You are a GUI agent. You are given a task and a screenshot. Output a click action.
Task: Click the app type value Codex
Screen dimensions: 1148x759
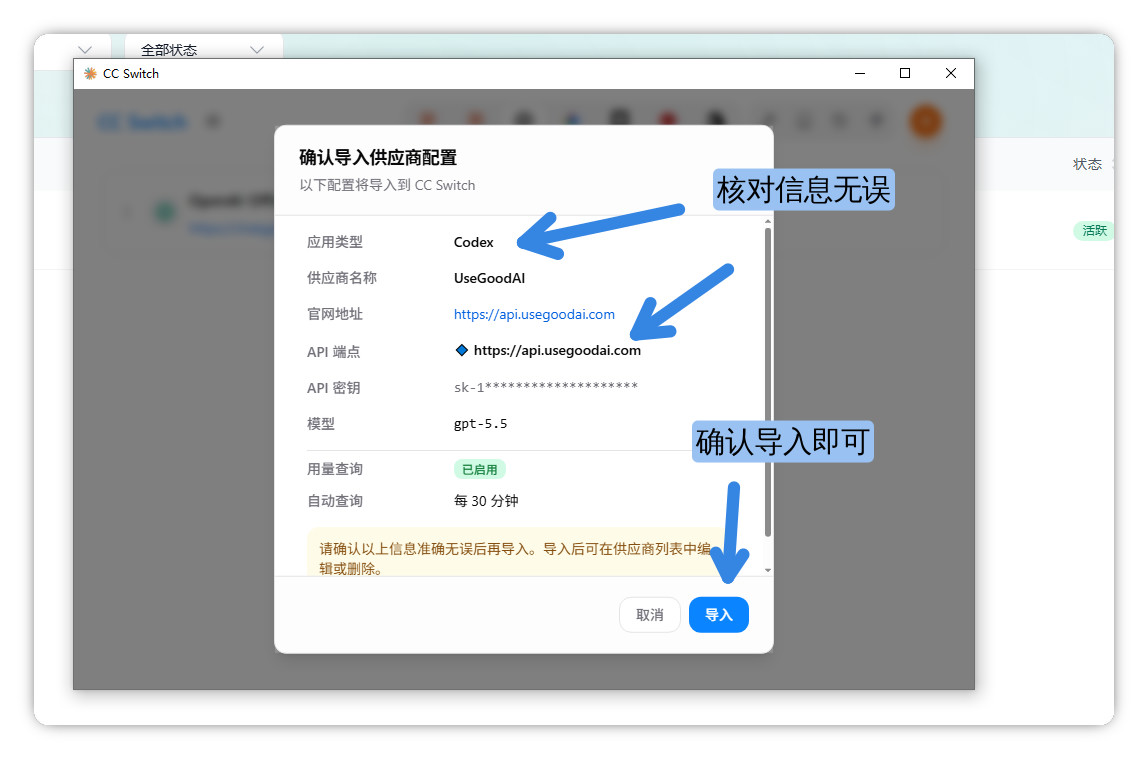click(x=473, y=242)
